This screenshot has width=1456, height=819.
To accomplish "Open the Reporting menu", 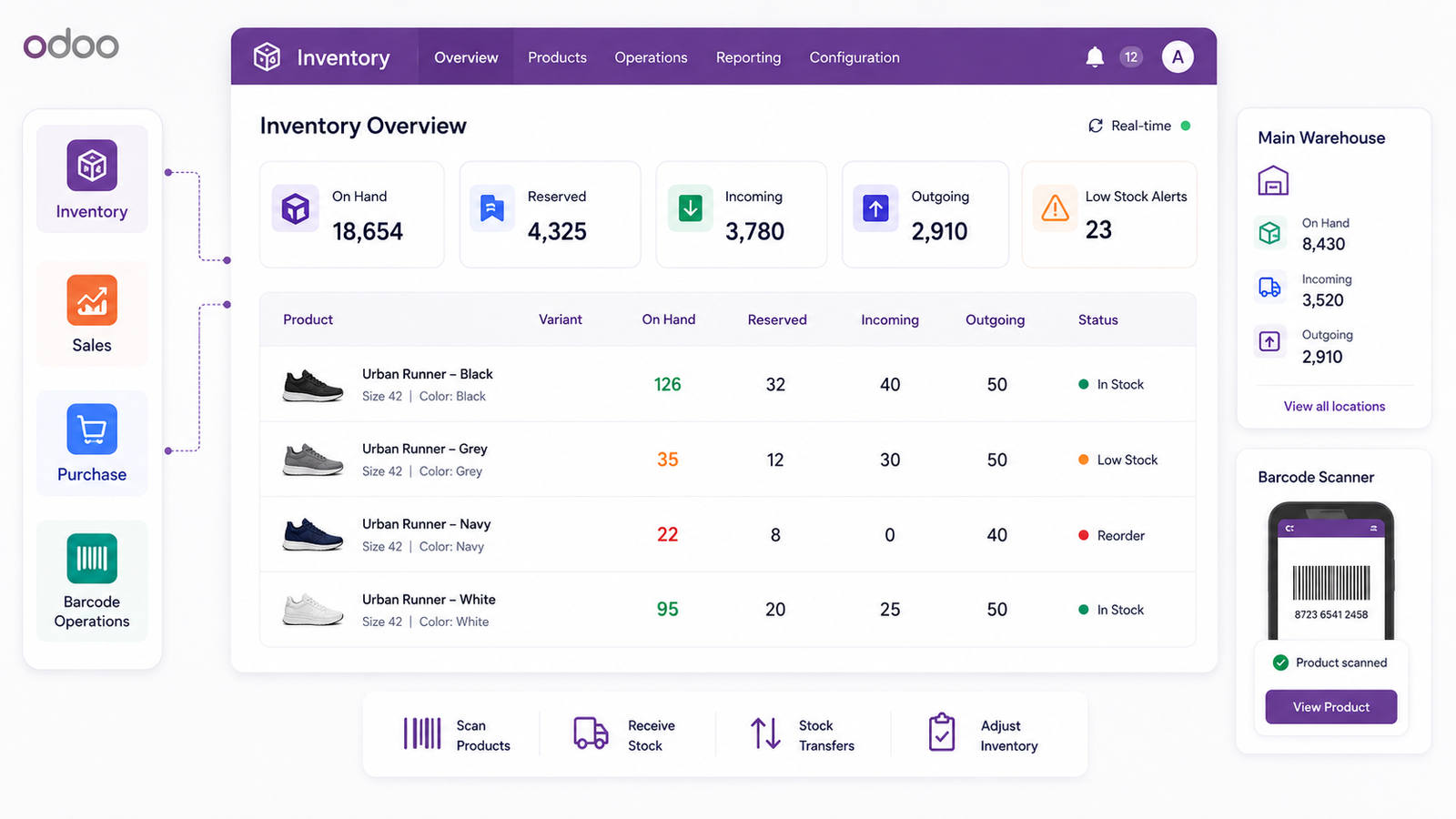I will point(748,57).
